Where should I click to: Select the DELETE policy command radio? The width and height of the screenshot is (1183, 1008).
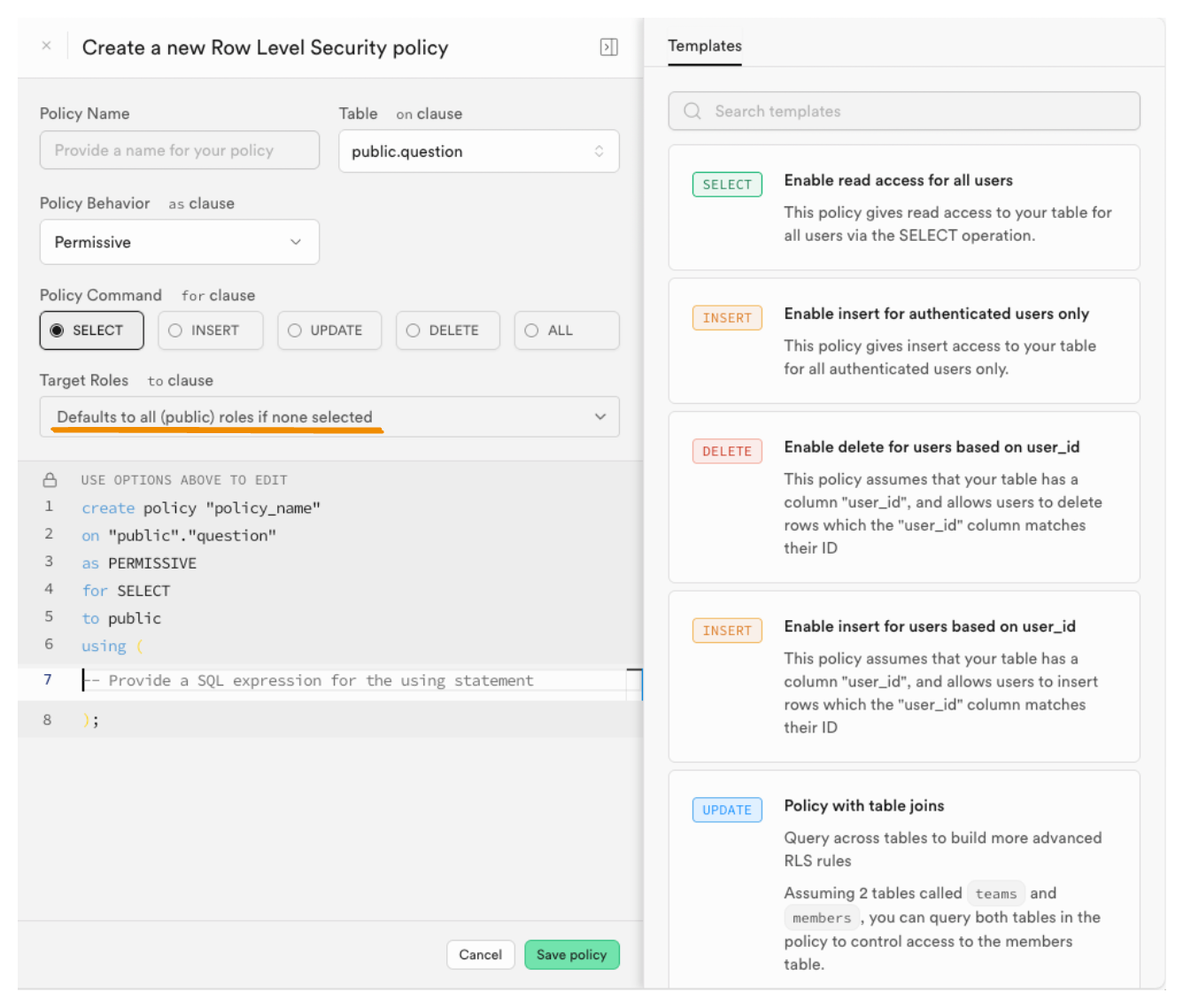448,330
